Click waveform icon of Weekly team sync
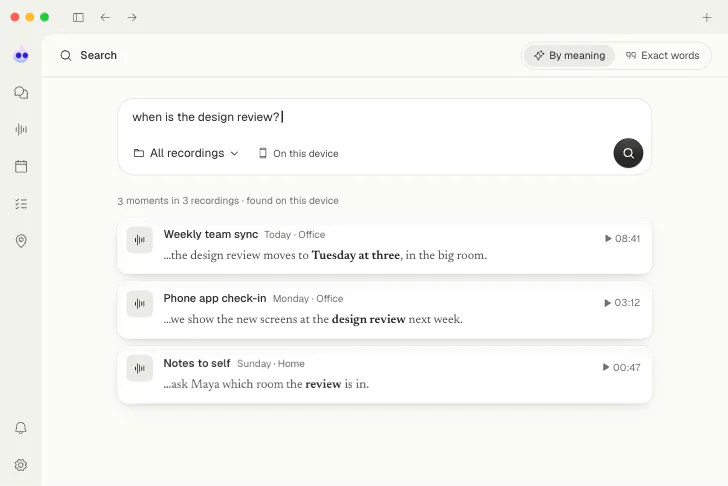This screenshot has height=486, width=728. 140,240
